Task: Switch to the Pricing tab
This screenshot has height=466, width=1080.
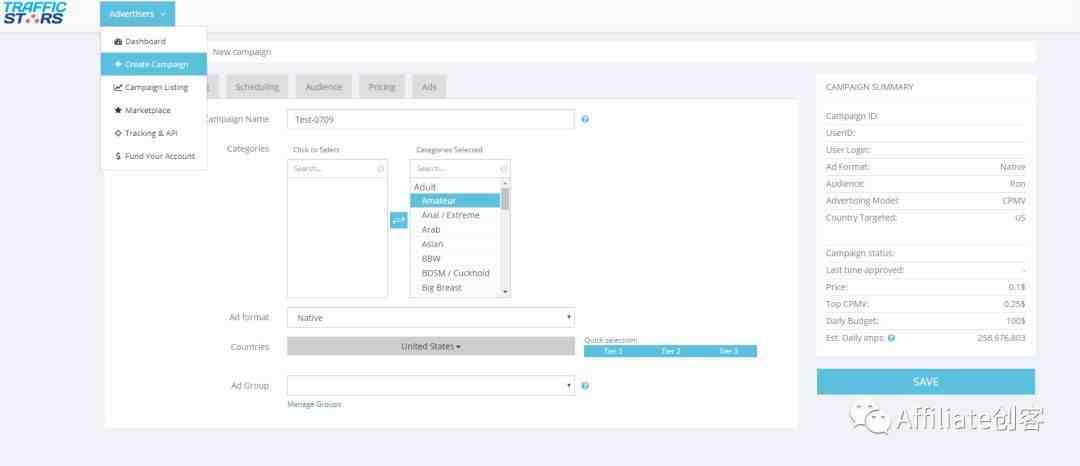Action: coord(382,87)
